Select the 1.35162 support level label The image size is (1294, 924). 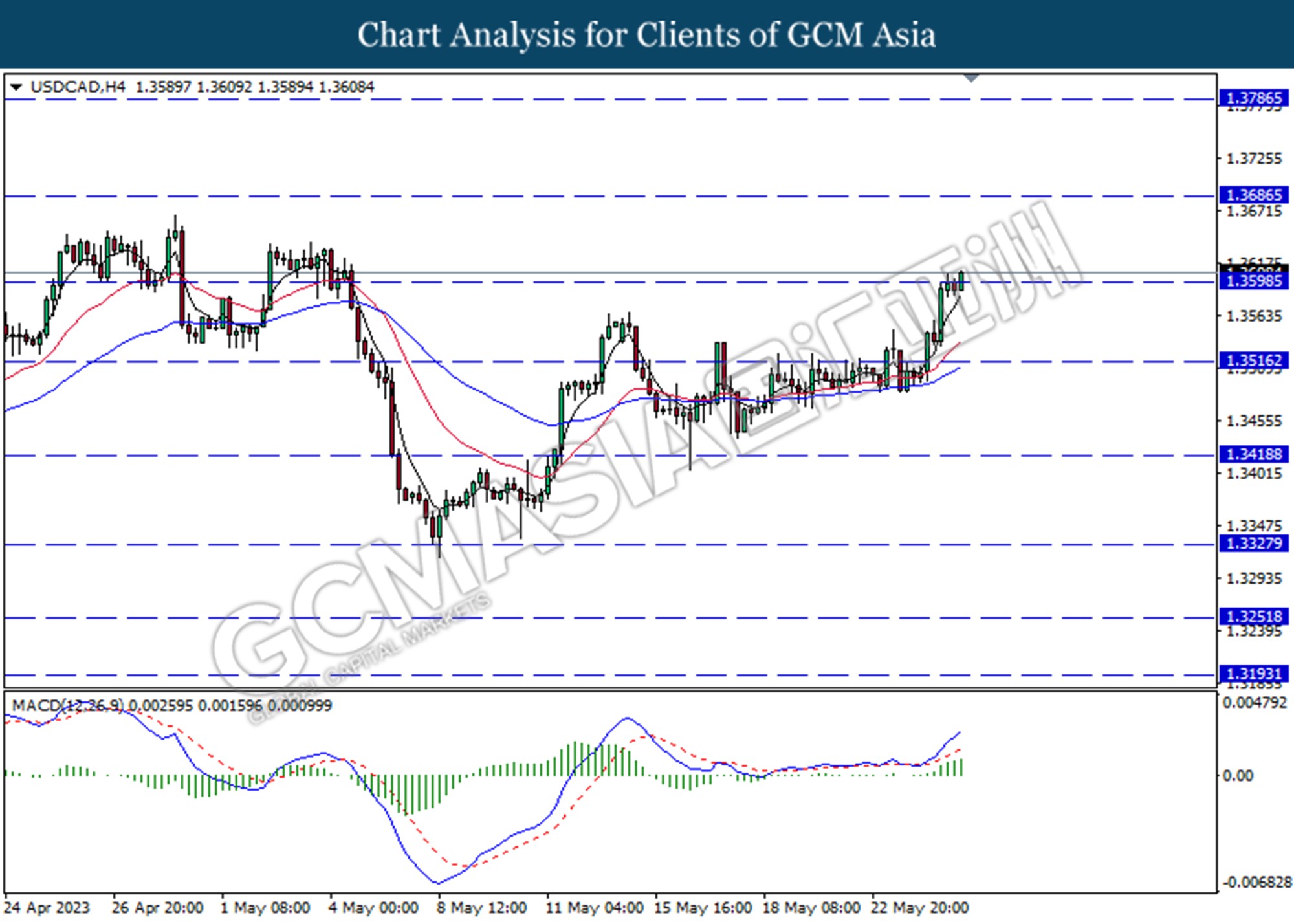(1254, 360)
